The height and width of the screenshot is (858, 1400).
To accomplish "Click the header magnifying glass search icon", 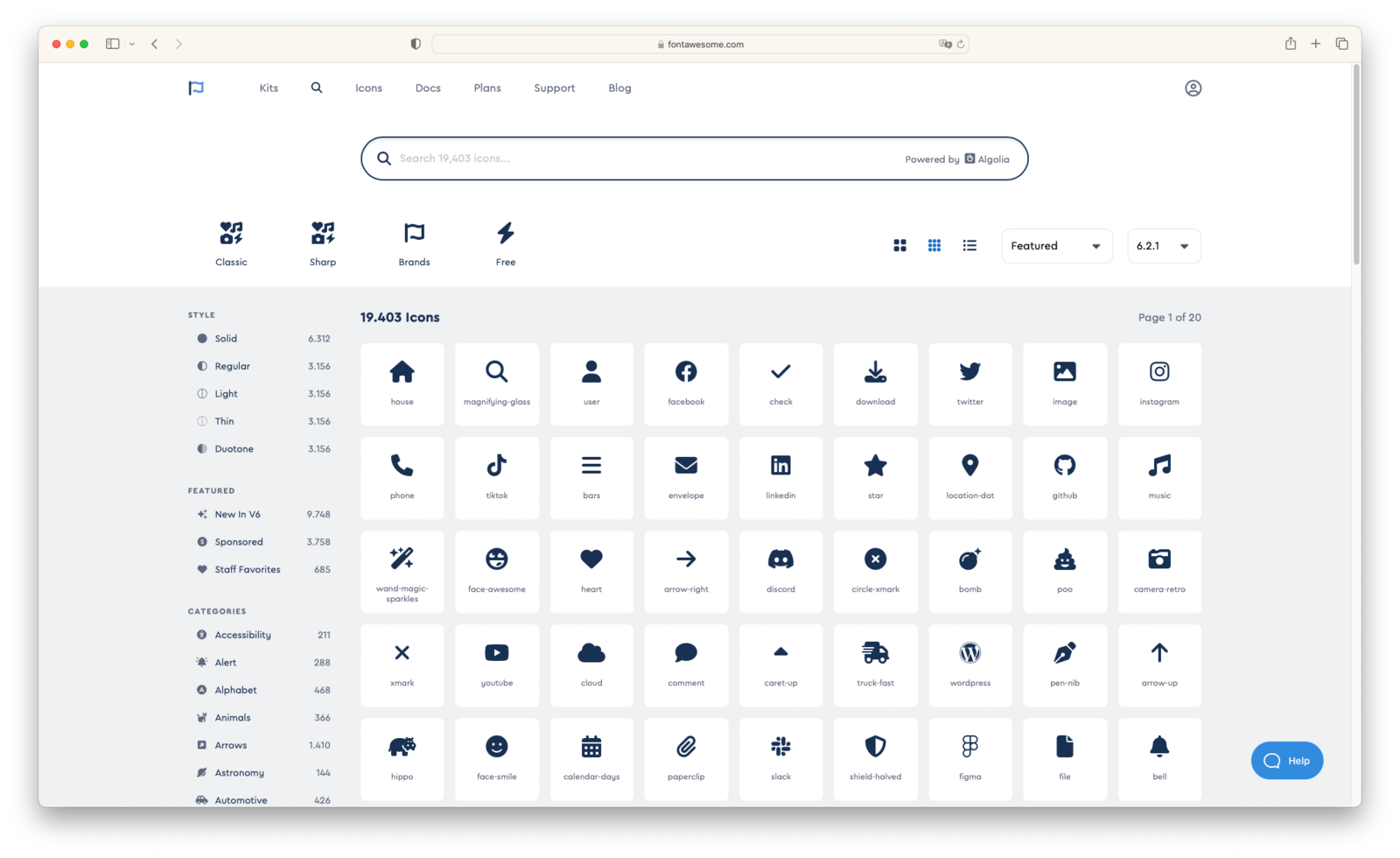I will (317, 88).
